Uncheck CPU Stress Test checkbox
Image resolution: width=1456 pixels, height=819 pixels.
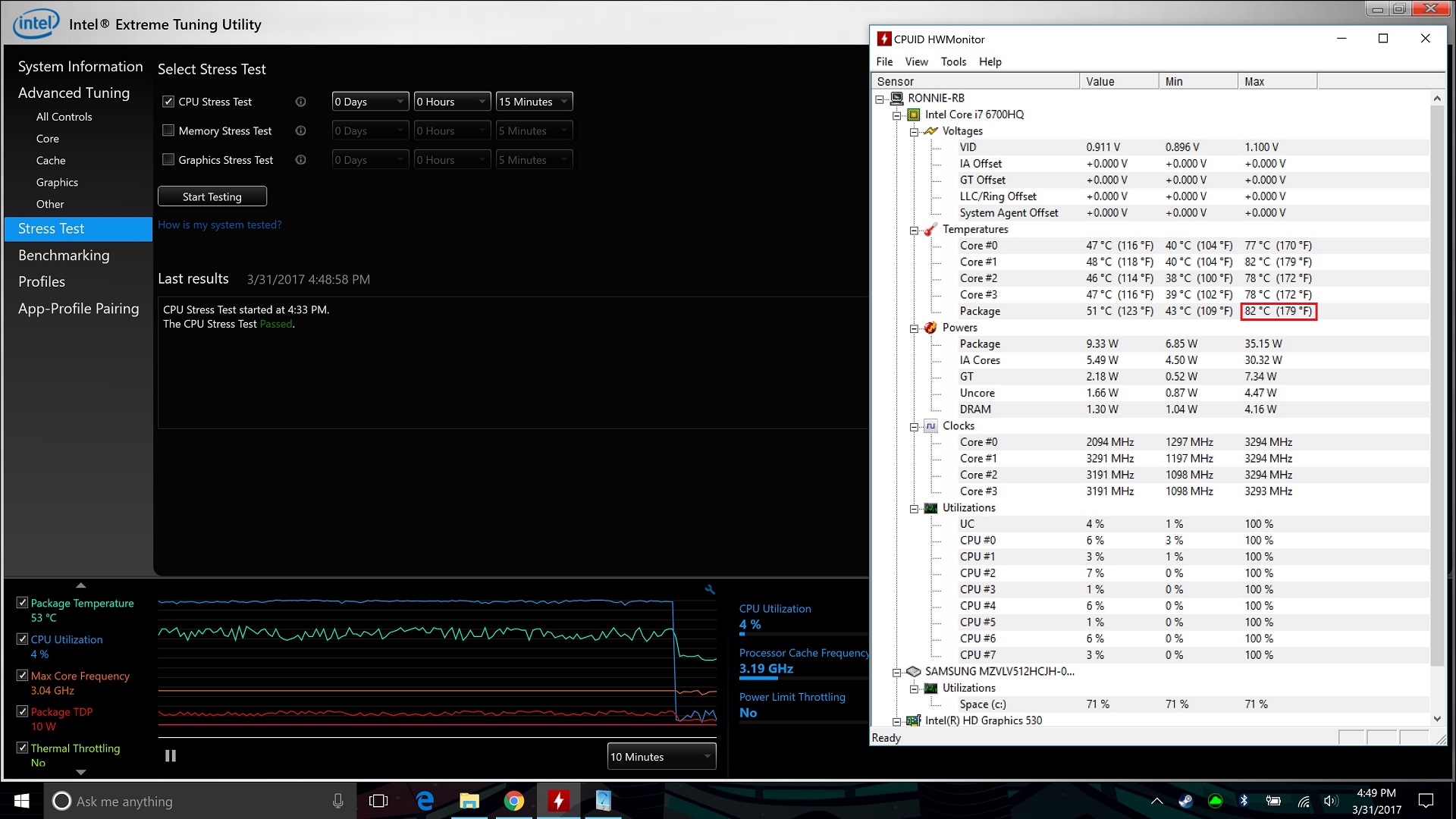[x=168, y=102]
